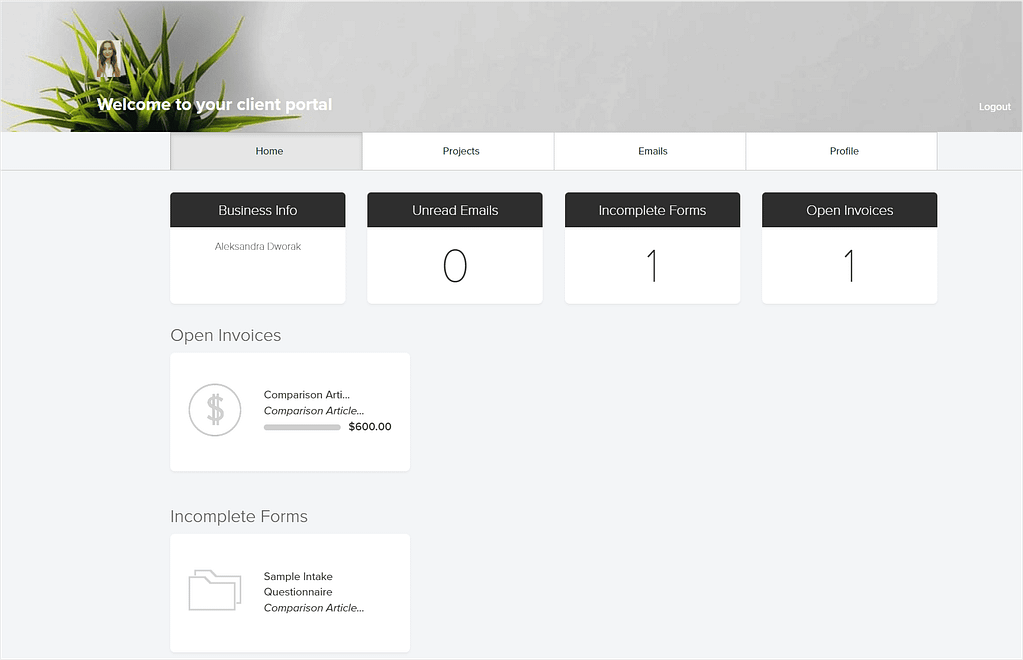This screenshot has width=1023, height=660.
Task: Click the name Aleksandra Dworak
Action: point(258,247)
